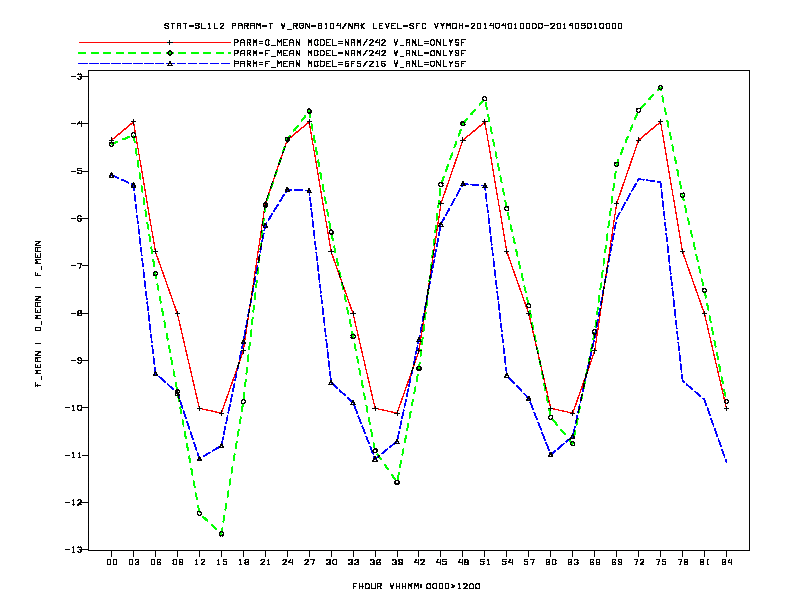792x612 pixels.
Task: Click the circle marker on the green legend line
Action: pyautogui.click(x=170, y=53)
